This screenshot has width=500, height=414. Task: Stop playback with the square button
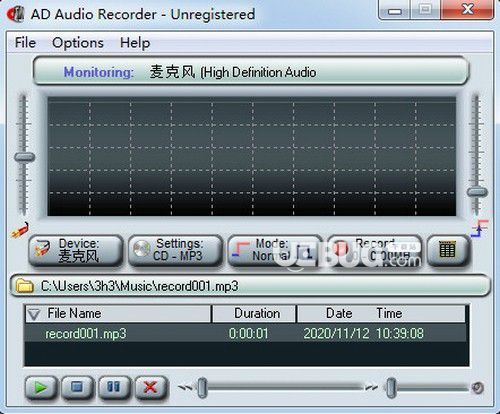pos(78,388)
